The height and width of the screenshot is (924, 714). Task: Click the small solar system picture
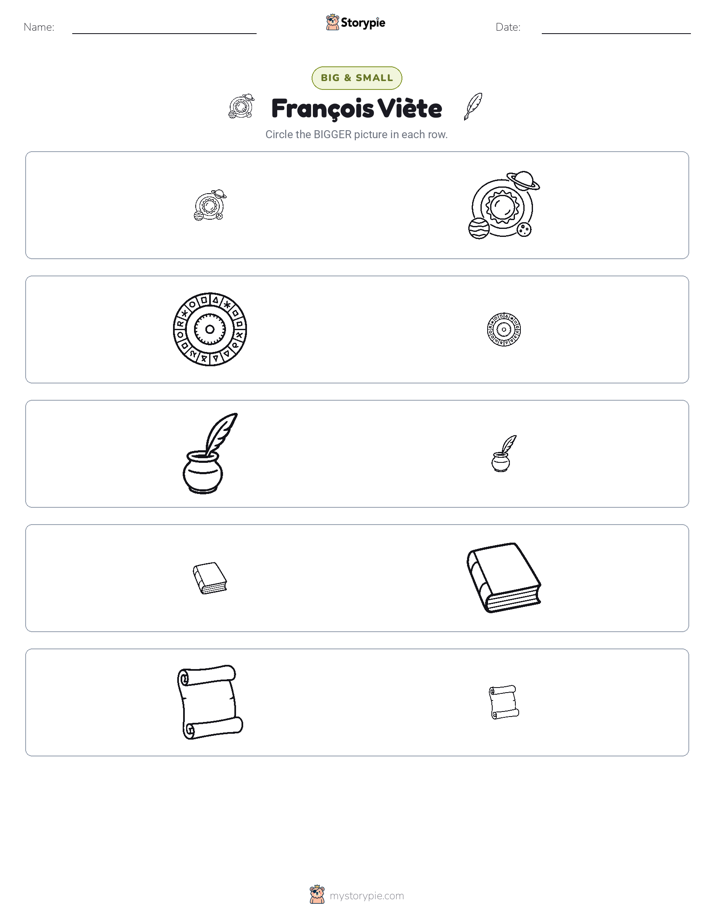click(x=210, y=205)
